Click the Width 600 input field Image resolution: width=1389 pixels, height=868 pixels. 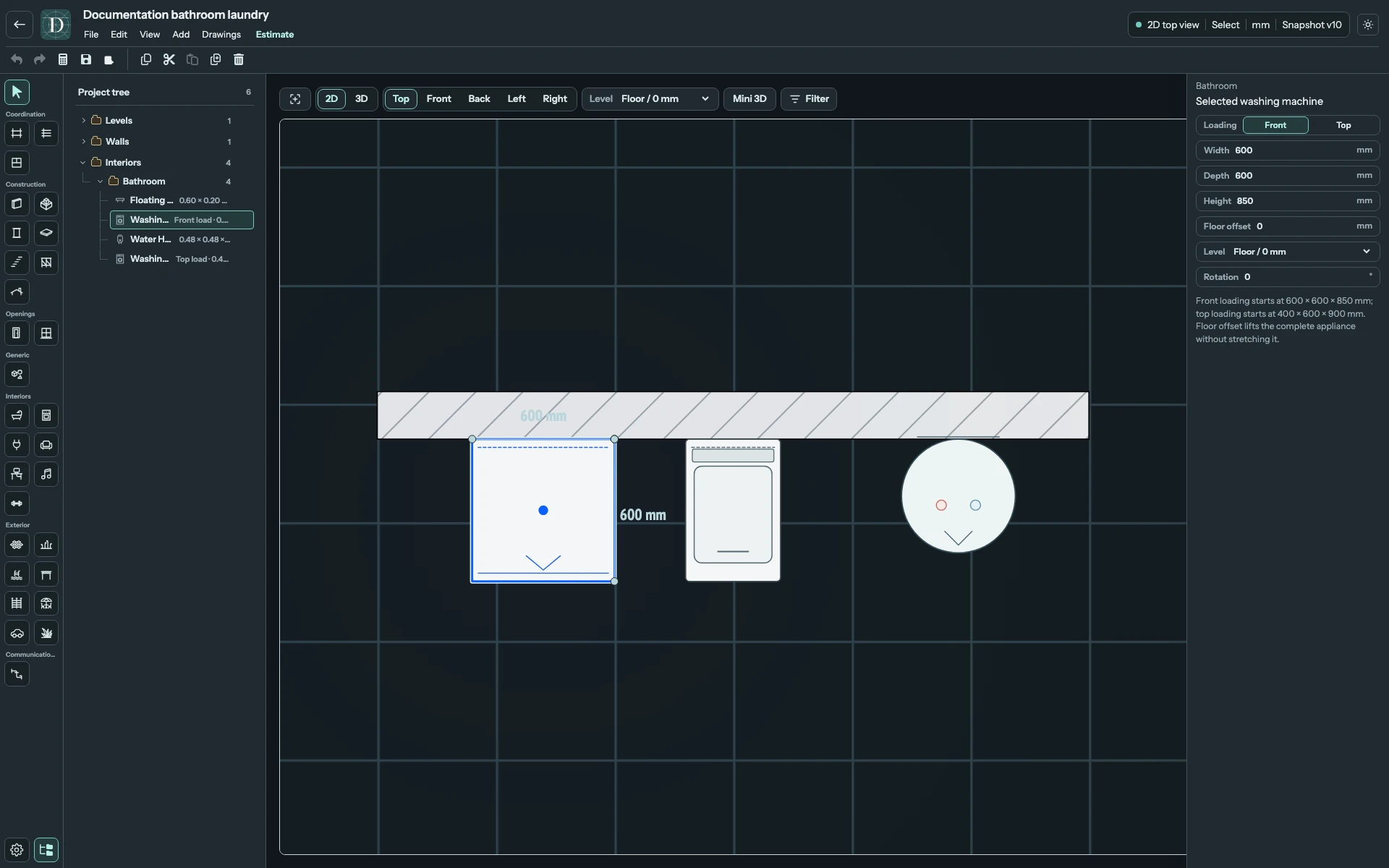pos(1288,150)
